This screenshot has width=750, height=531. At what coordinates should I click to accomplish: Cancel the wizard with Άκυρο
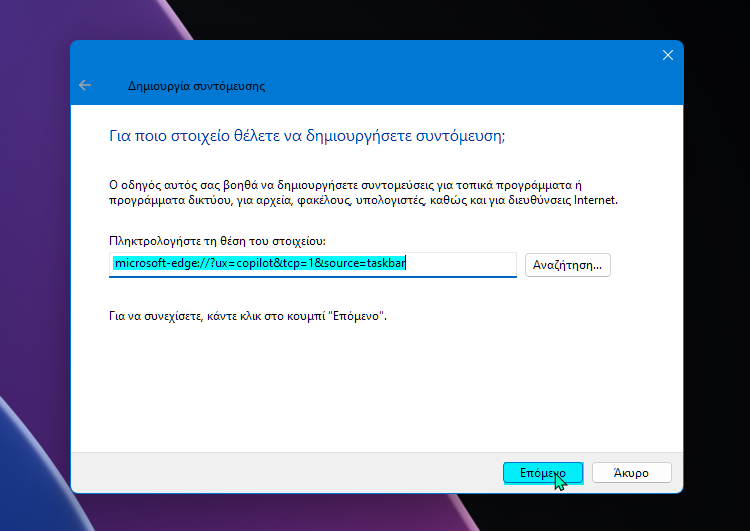[x=631, y=473]
